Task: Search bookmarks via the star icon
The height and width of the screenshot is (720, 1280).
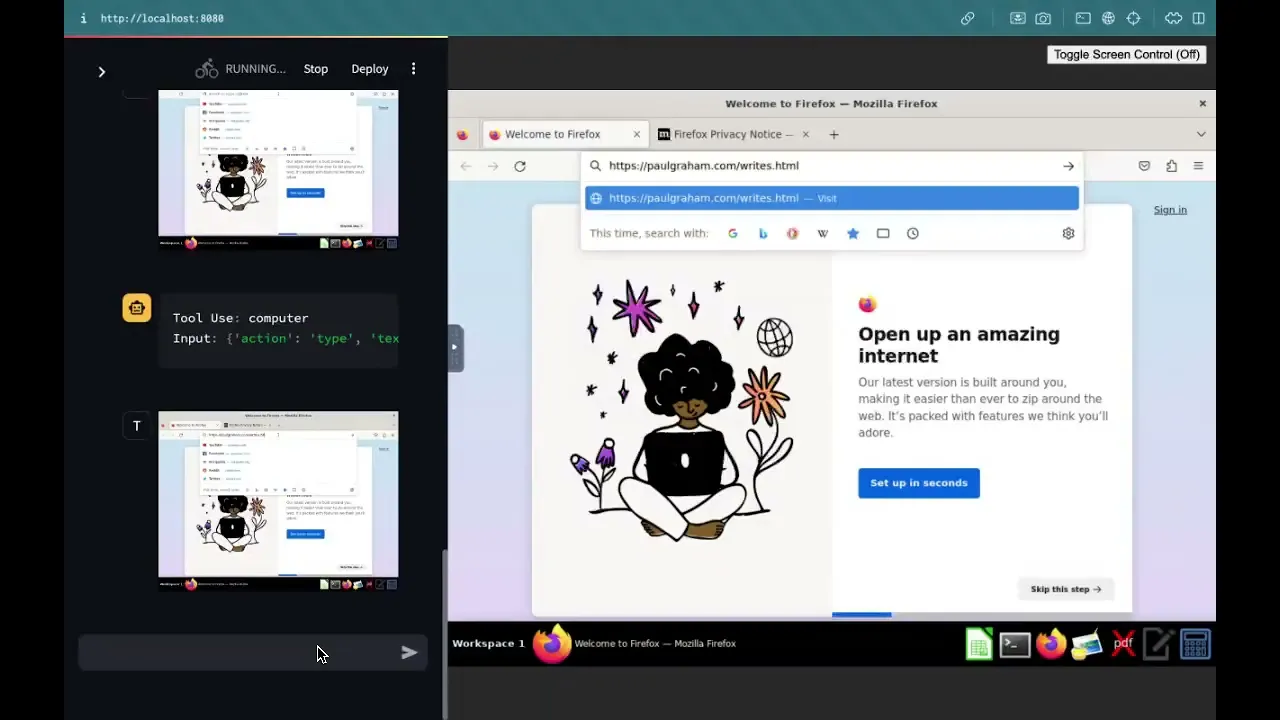Action: coord(853,233)
